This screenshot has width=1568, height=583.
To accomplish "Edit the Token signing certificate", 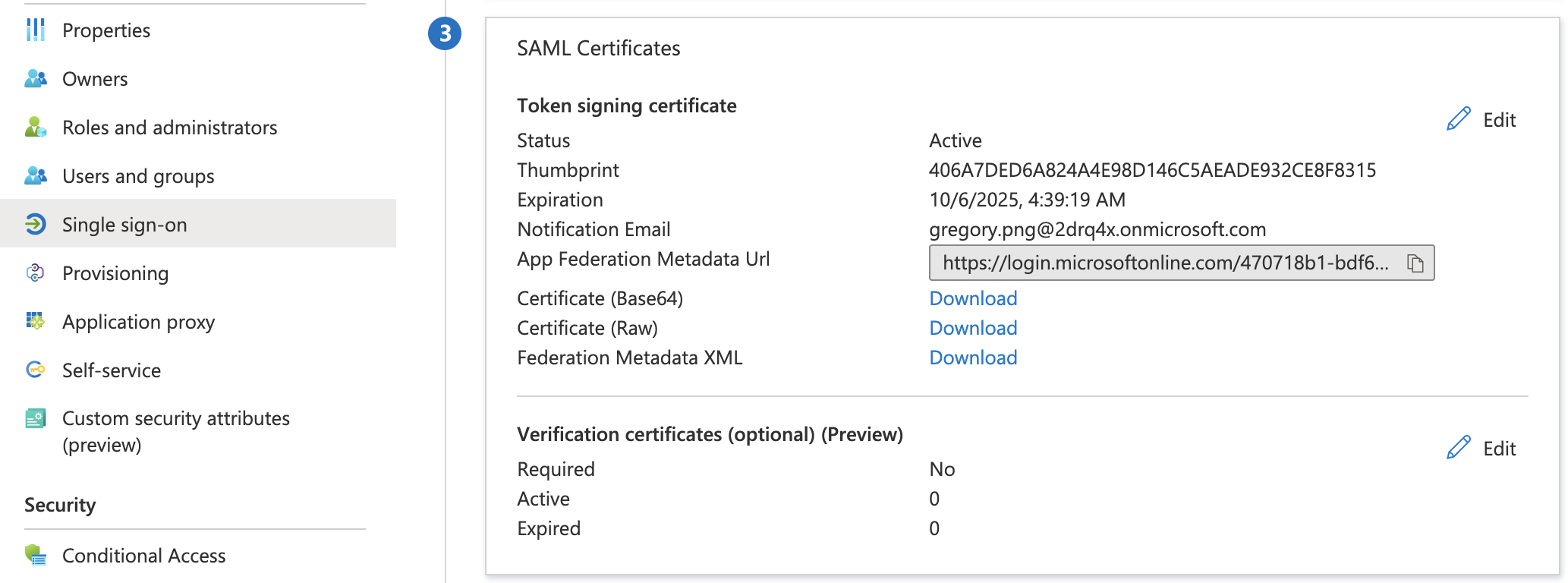I will (1481, 120).
